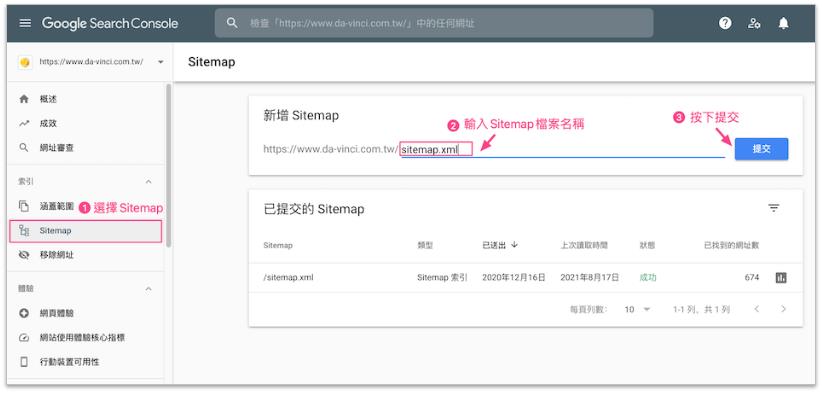Click the 已提交的 Sitemap heading
Image resolution: width=822 pixels, height=393 pixels.
[313, 210]
